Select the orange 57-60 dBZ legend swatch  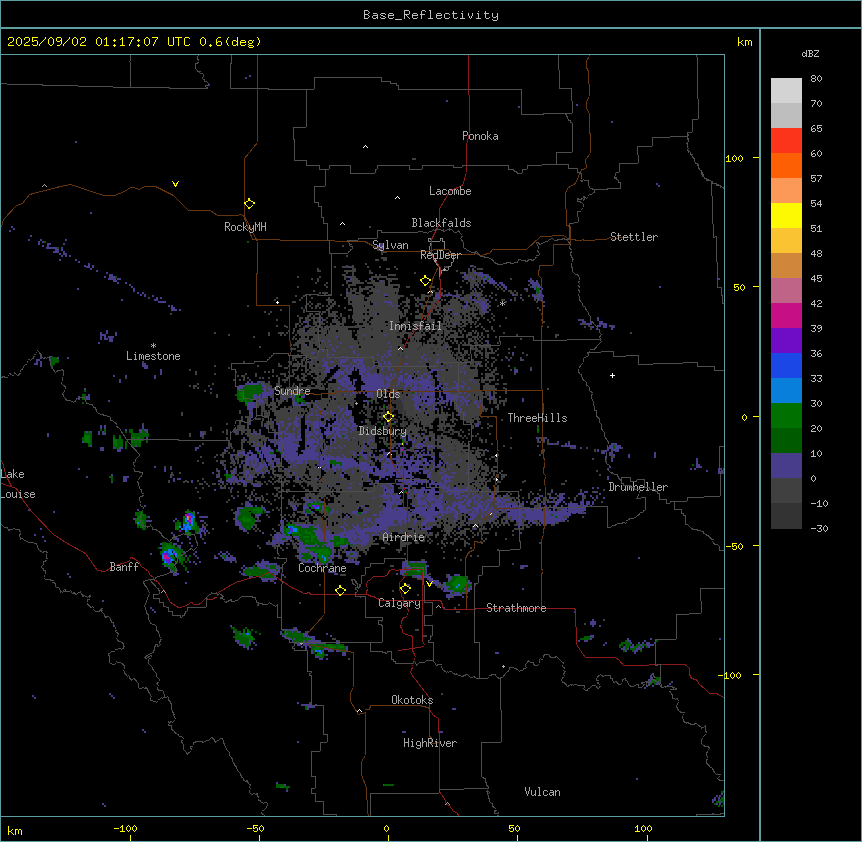click(x=786, y=165)
